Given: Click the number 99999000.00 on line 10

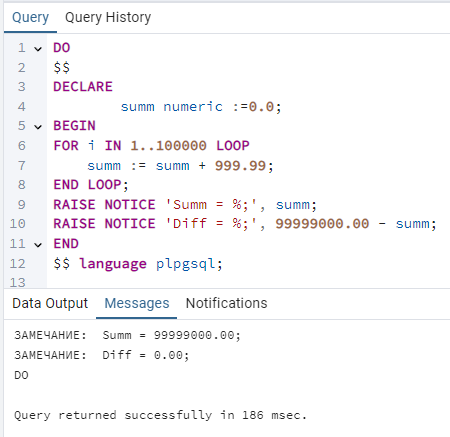Looking at the screenshot, I should click(x=322, y=224).
